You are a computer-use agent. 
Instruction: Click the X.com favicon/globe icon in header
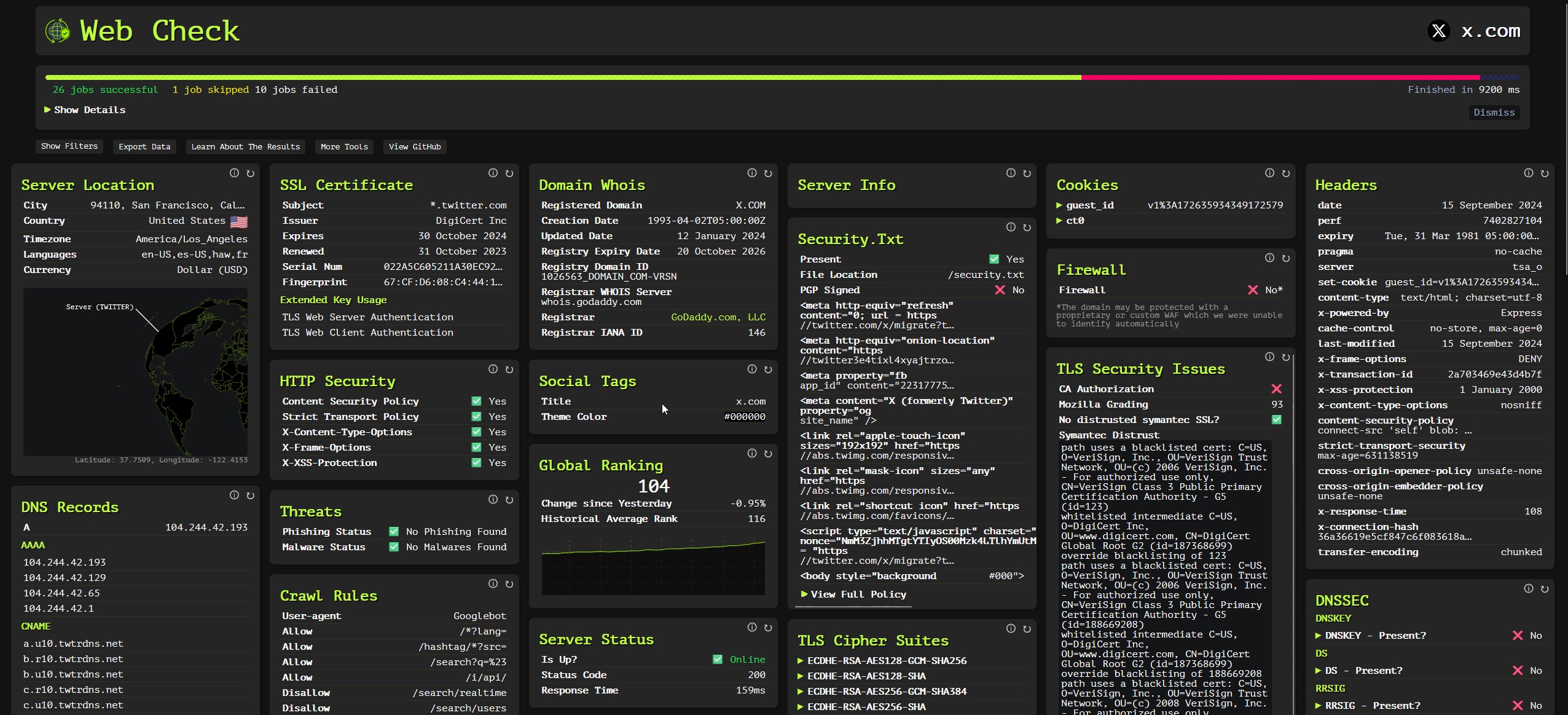[x=1438, y=31]
